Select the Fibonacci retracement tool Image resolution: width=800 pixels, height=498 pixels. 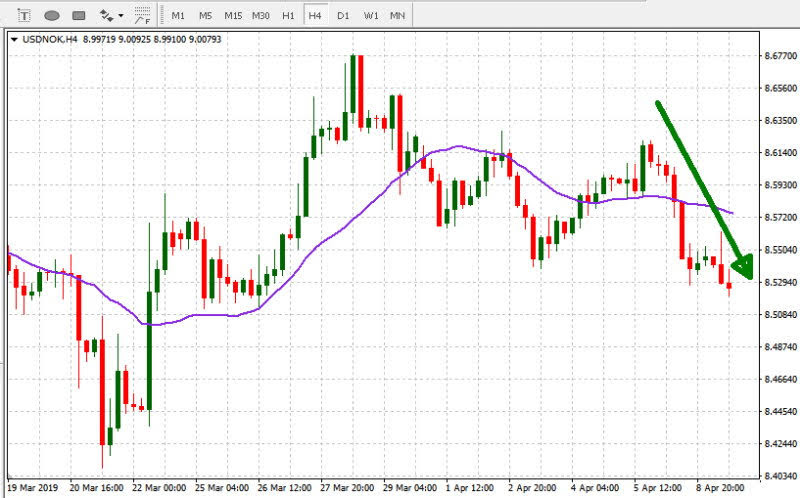(x=143, y=16)
